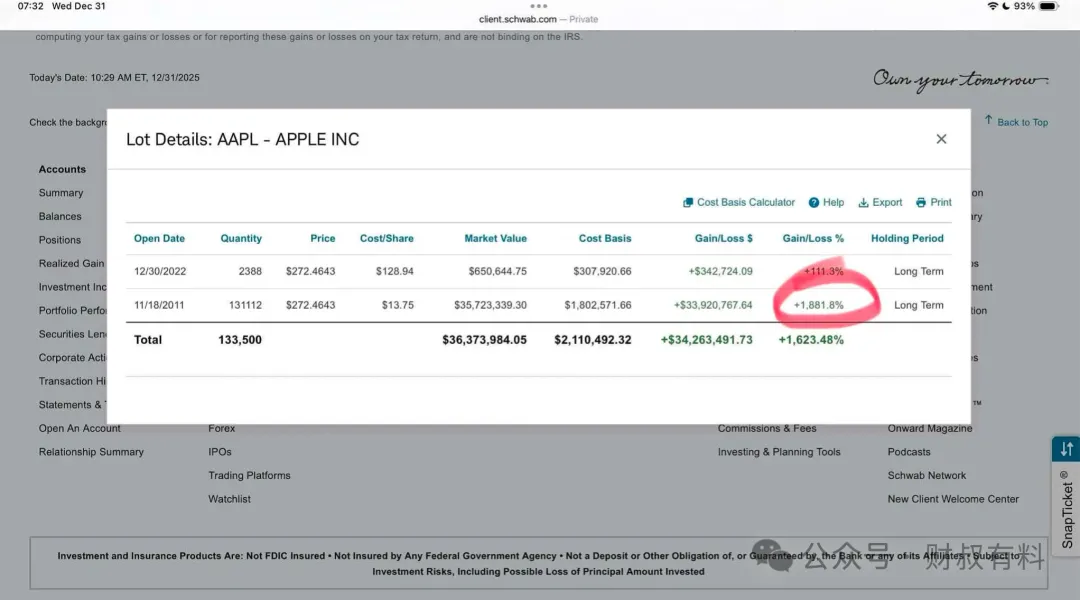1080x600 pixels.
Task: Click total market value $36,373,984.05
Action: coord(484,340)
